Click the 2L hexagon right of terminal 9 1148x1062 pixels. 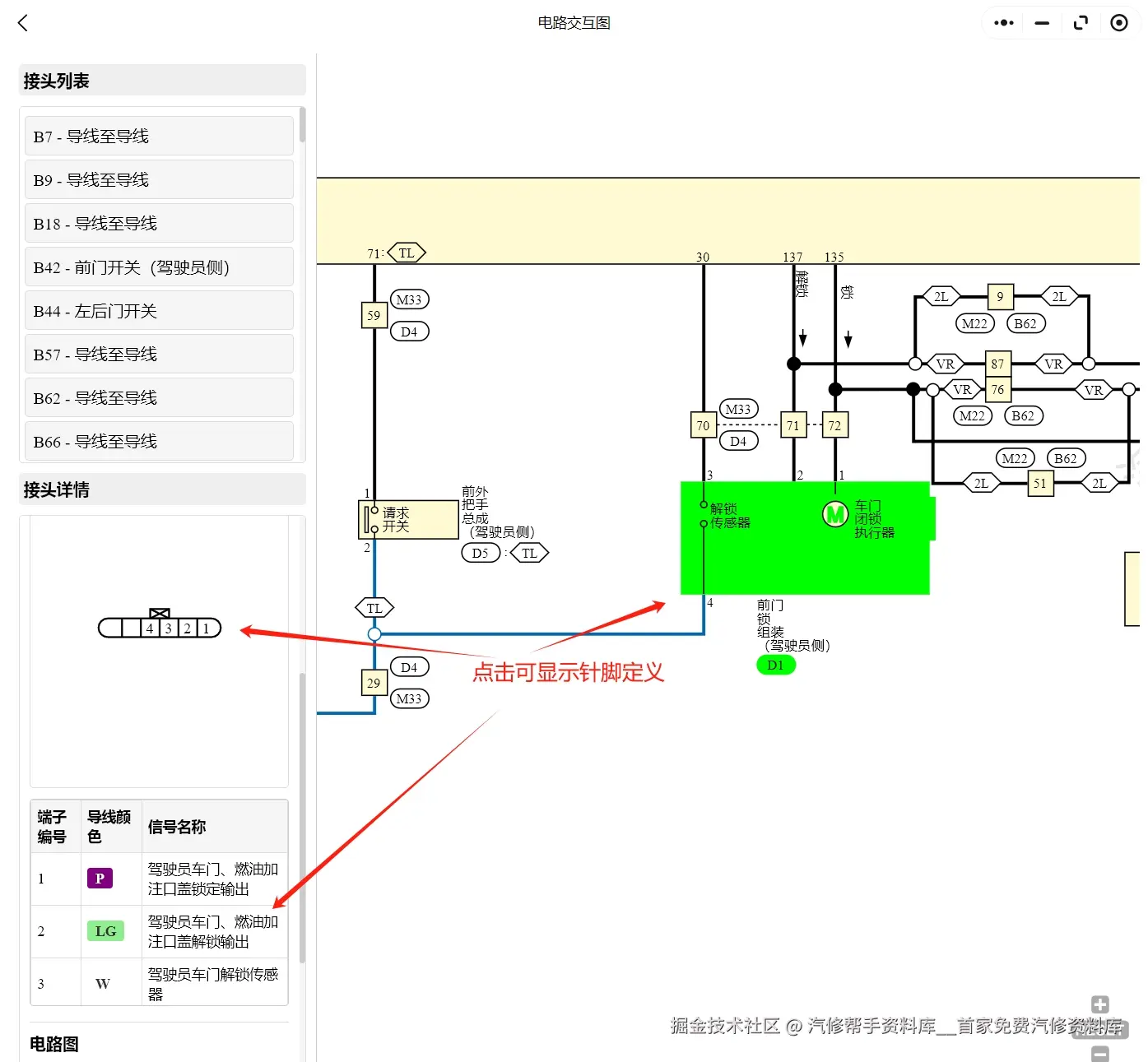1059,297
